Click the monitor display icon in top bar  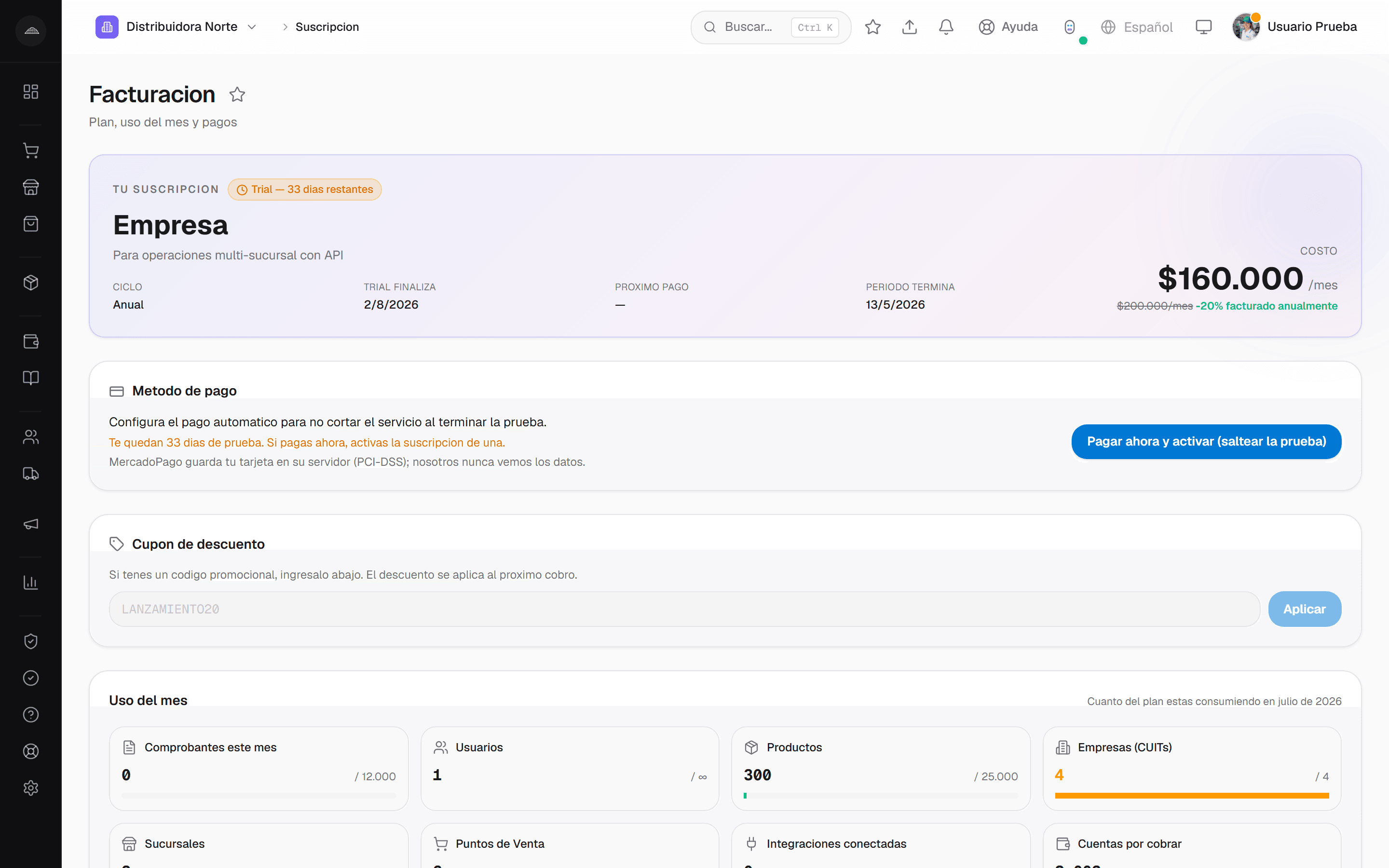click(1204, 27)
